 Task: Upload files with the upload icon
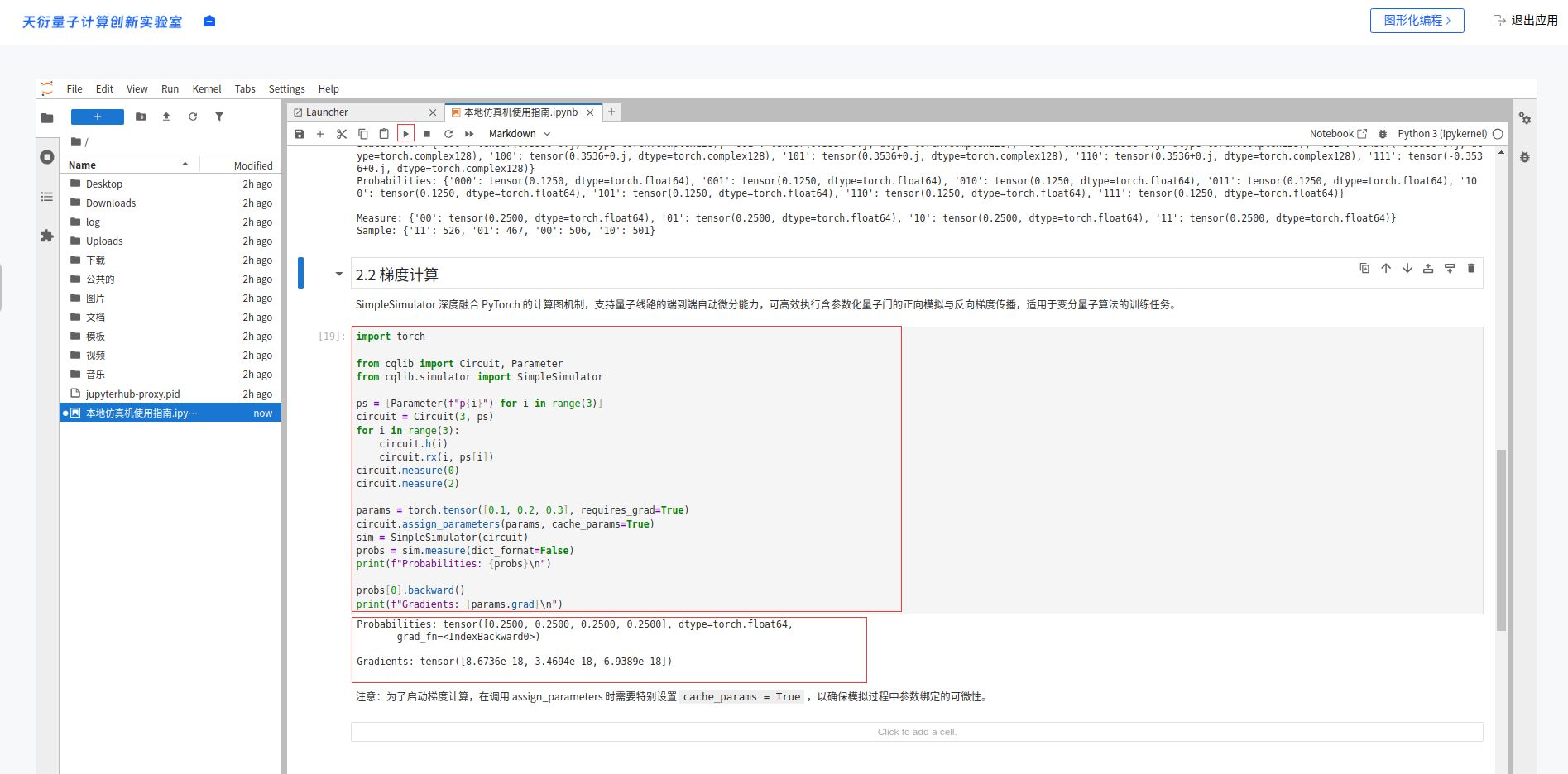click(x=166, y=117)
